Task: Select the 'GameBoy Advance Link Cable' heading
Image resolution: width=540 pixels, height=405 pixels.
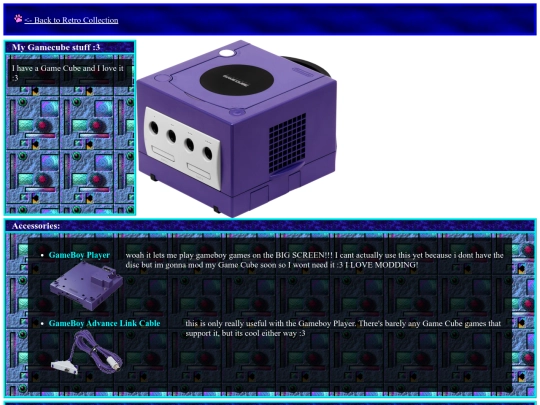Action: tap(104, 323)
